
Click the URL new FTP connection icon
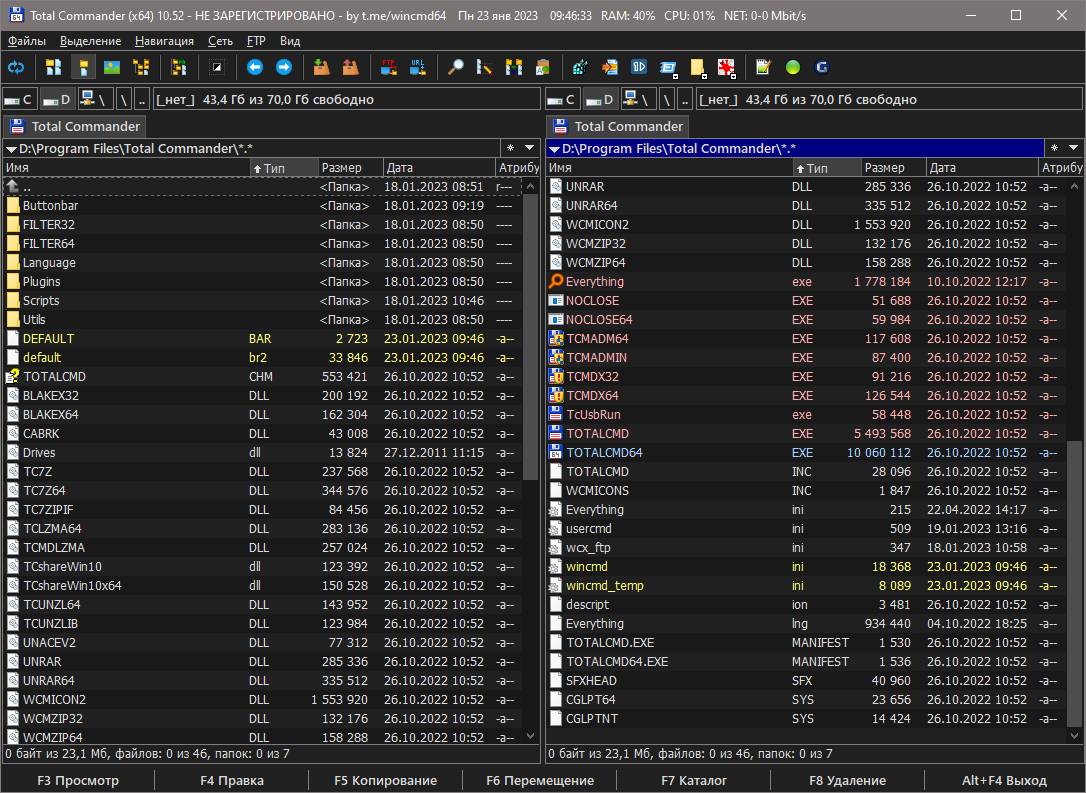click(418, 67)
